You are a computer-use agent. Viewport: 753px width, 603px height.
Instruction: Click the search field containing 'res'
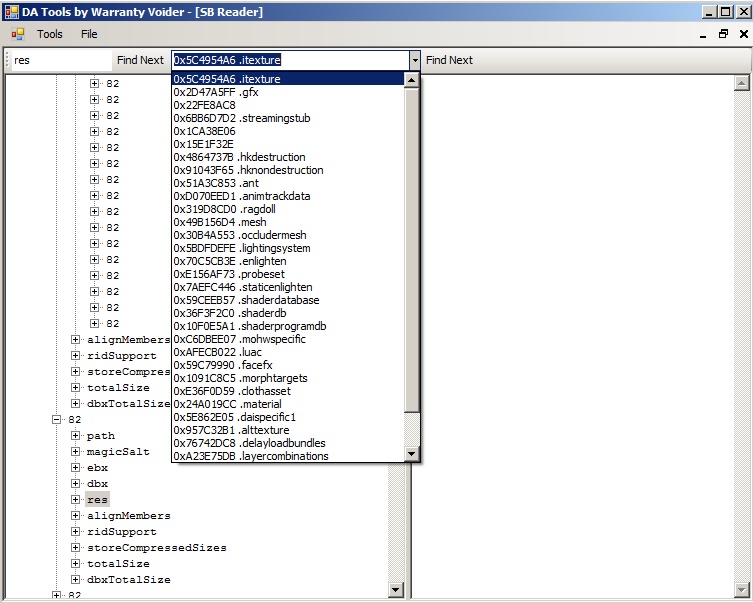pyautogui.click(x=55, y=60)
